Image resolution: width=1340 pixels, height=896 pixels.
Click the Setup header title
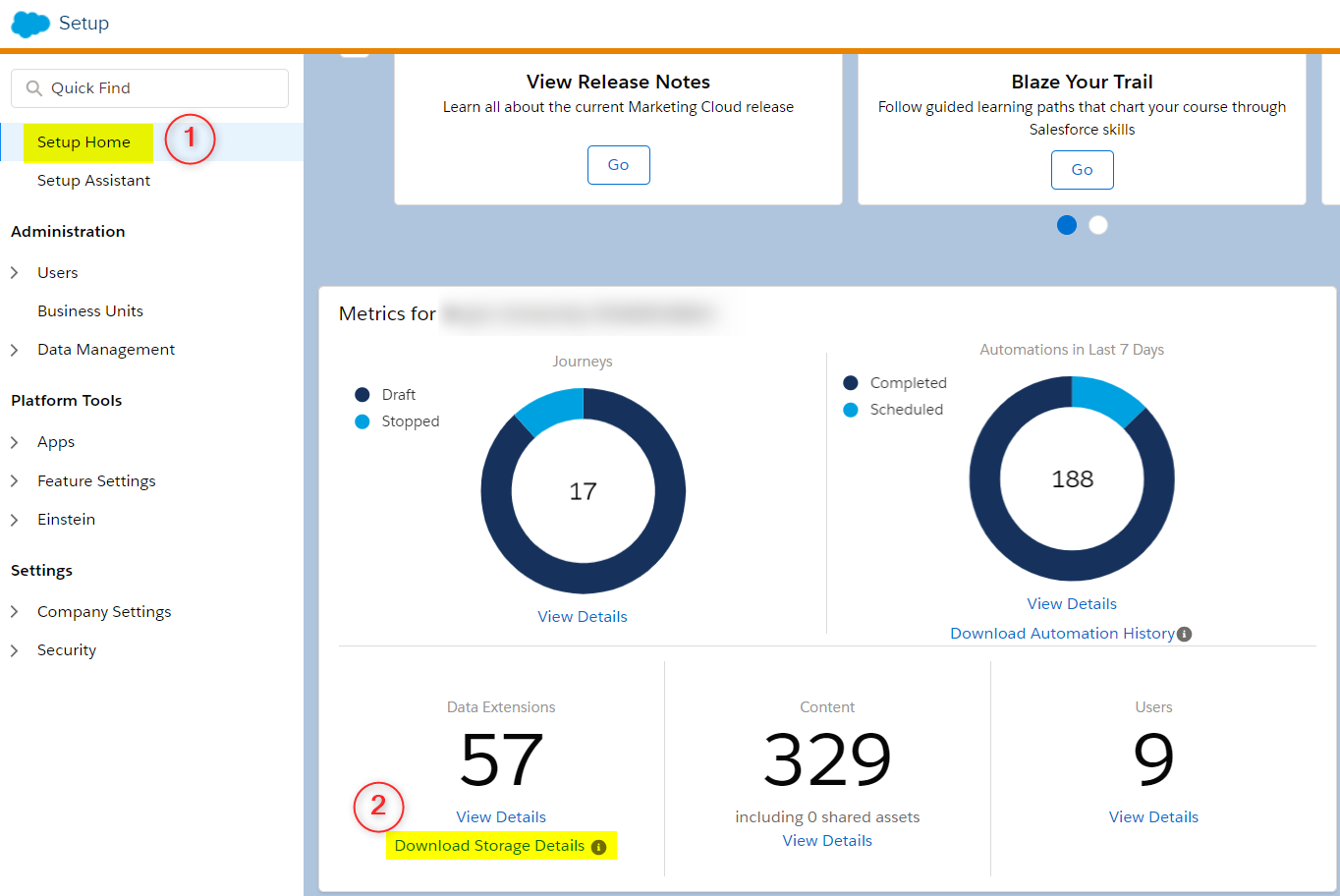coord(84,24)
